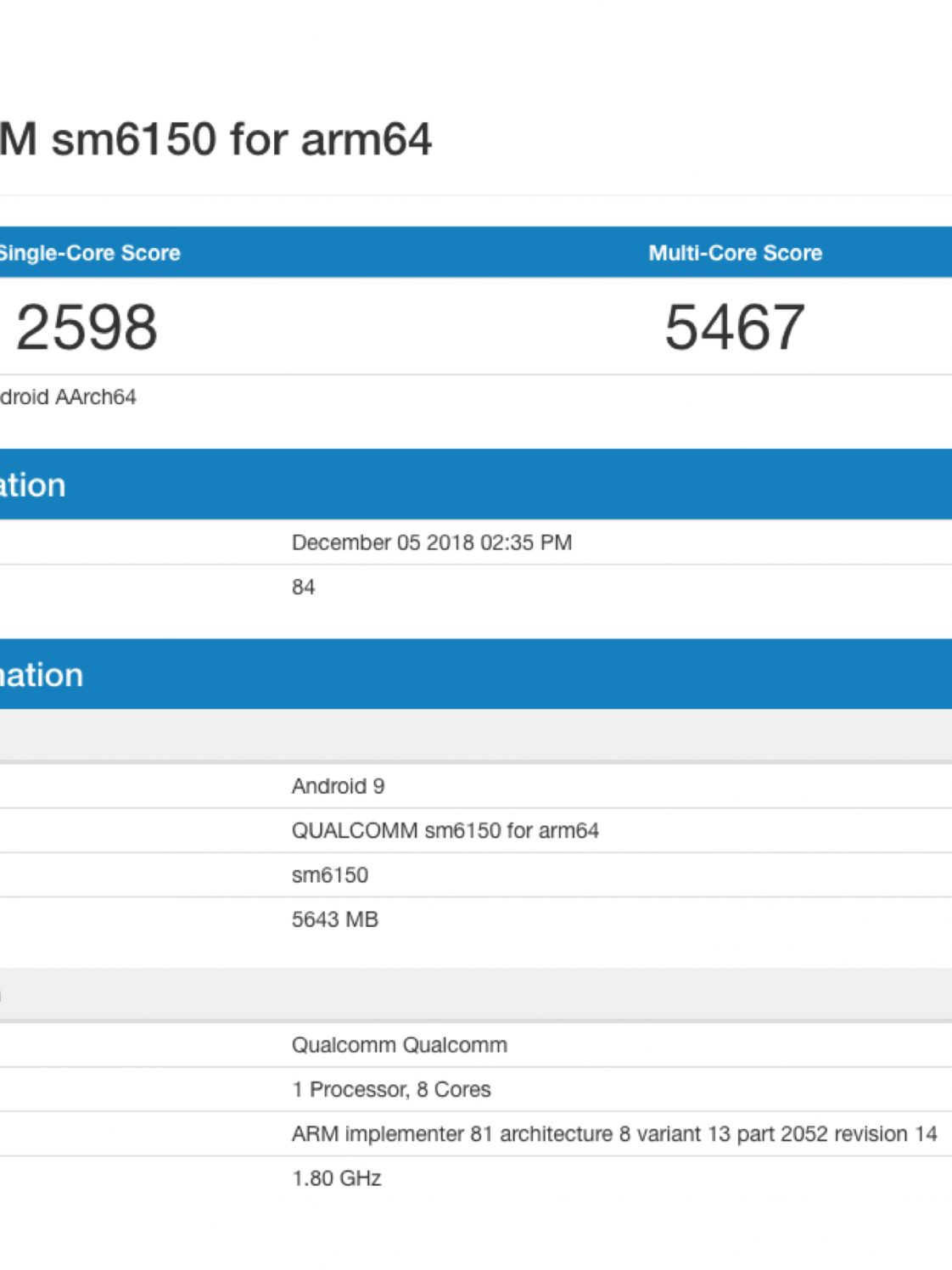The width and height of the screenshot is (952, 1270).
Task: Click the gray subheader row above Qualcomm Qualcomm
Action: click(475, 994)
